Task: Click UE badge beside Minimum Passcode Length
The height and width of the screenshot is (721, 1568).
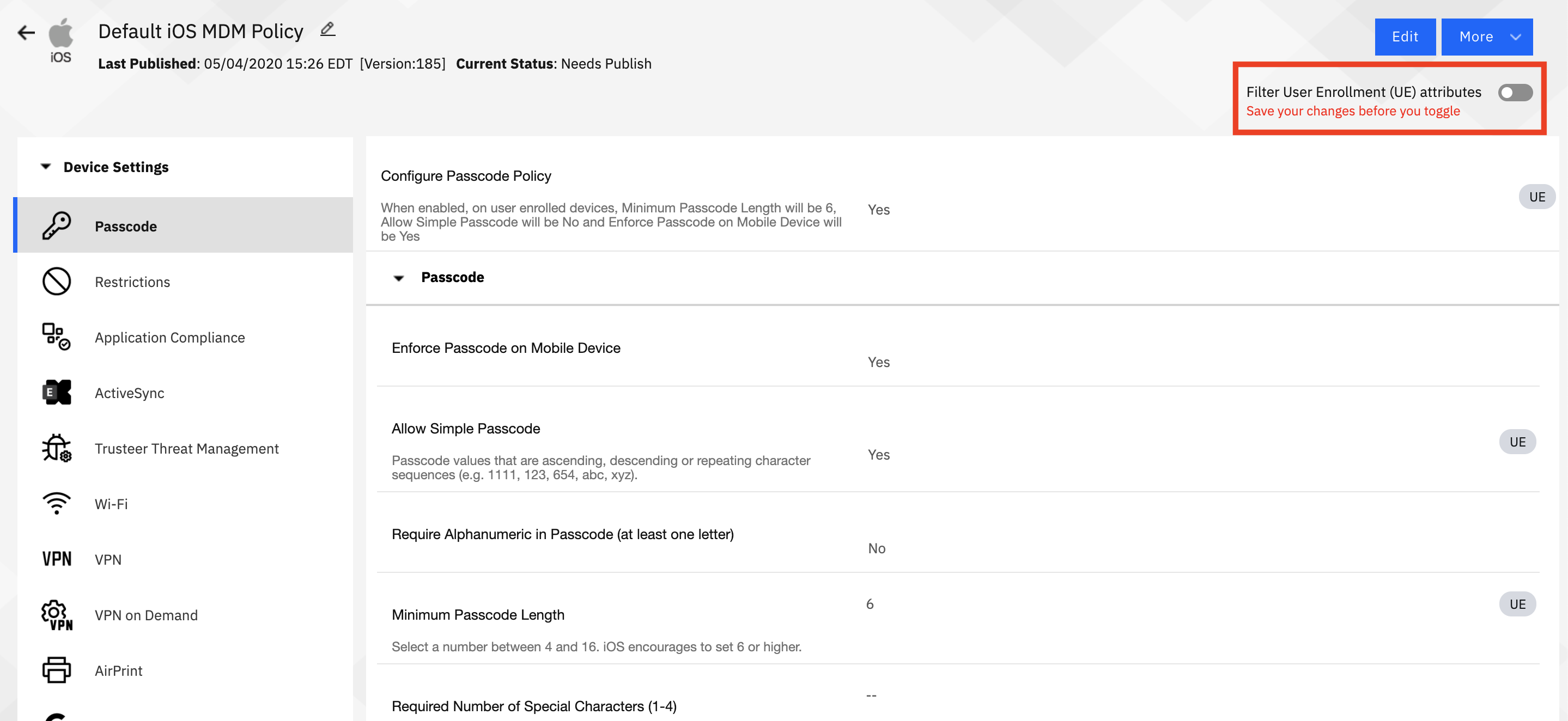Action: pyautogui.click(x=1517, y=605)
